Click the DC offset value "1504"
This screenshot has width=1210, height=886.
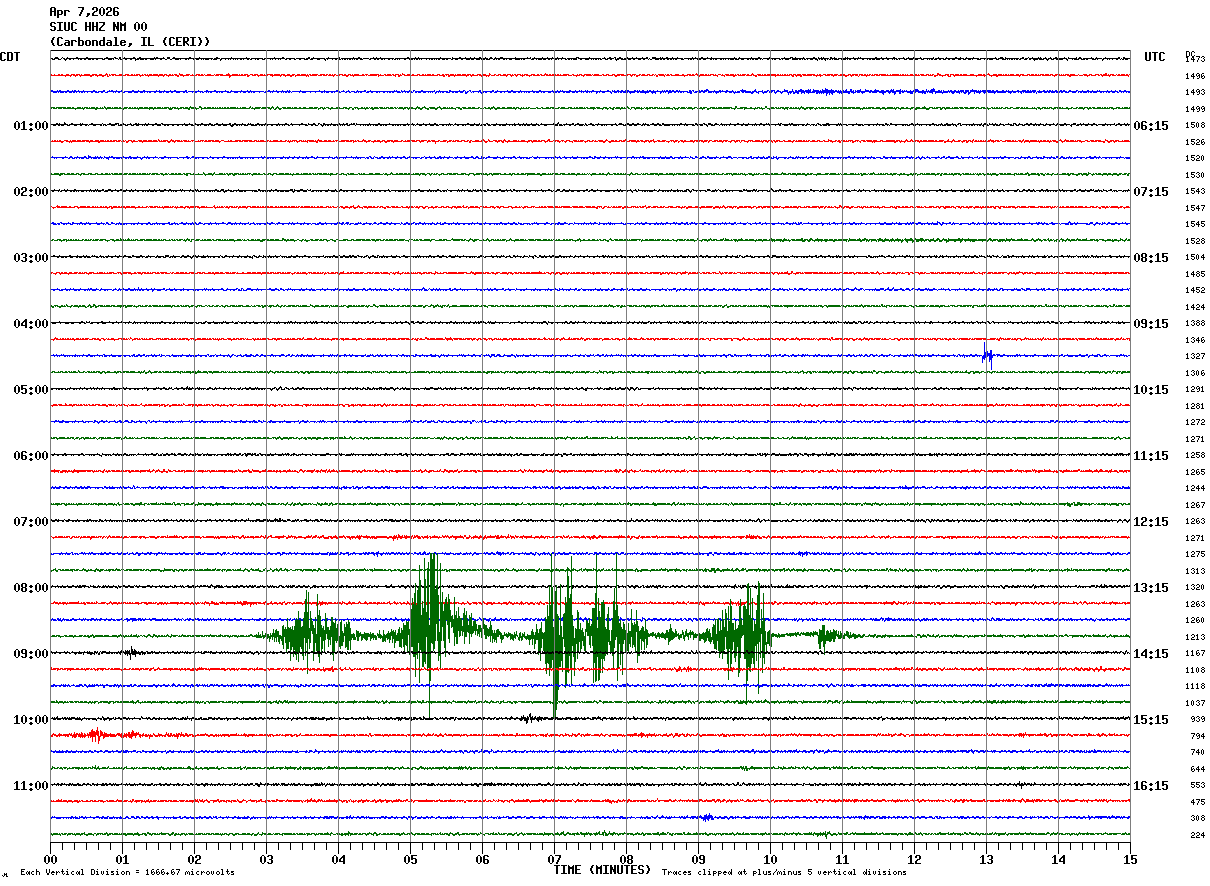coord(1195,258)
